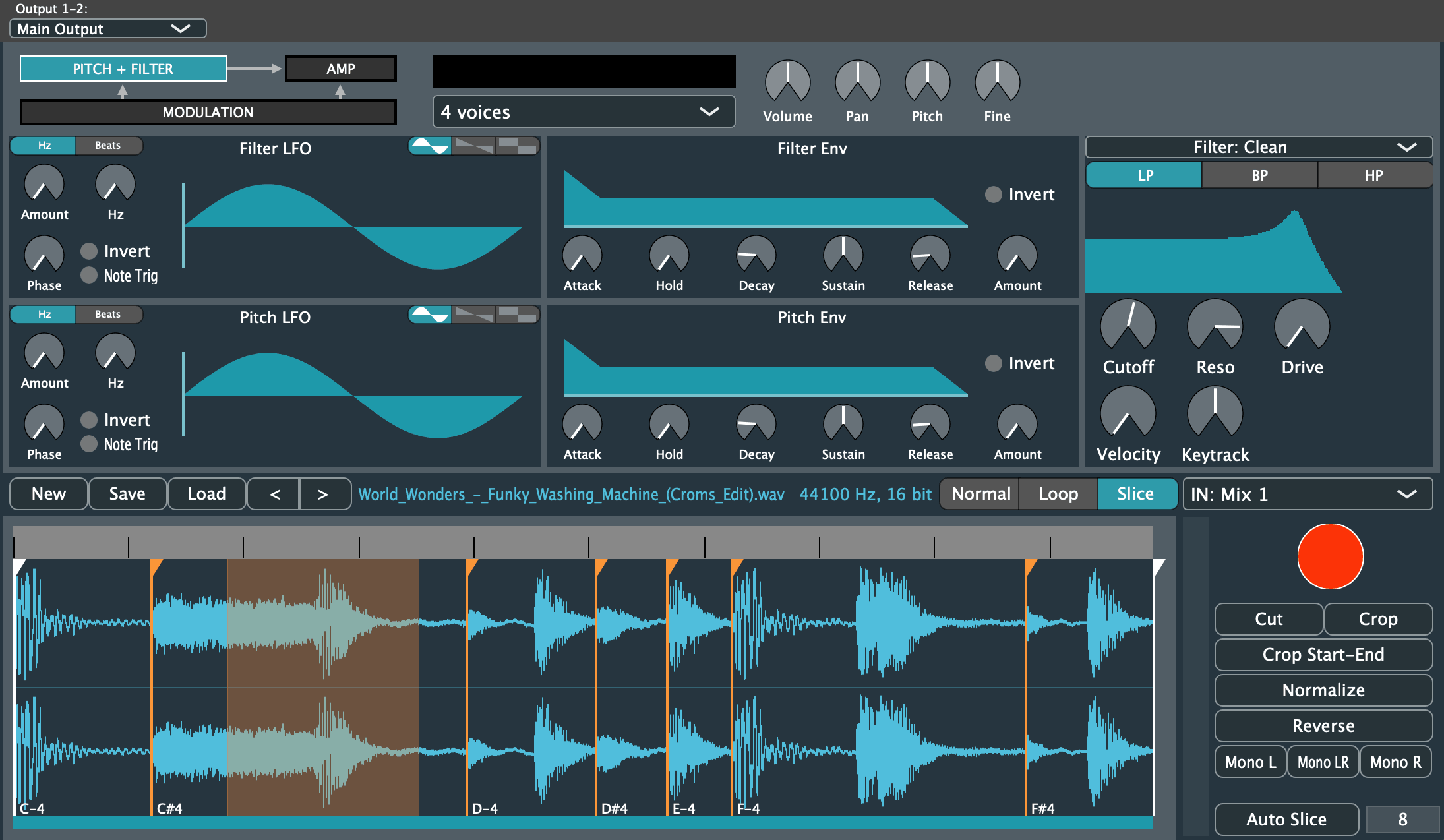1444x840 pixels.
Task: Toggle Invert for Filter Env
Action: coord(994,195)
